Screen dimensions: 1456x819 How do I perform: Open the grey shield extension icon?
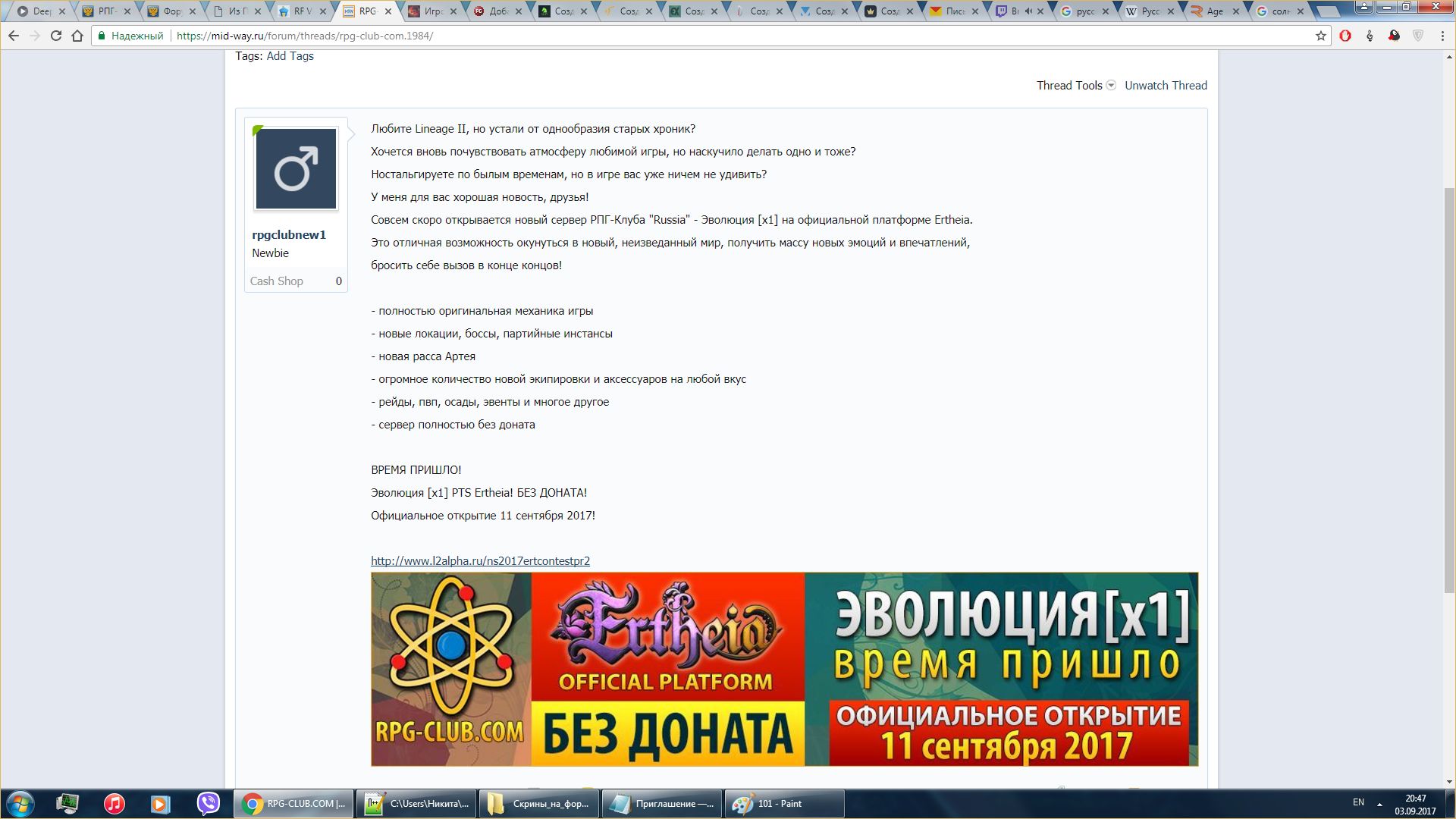(1418, 36)
